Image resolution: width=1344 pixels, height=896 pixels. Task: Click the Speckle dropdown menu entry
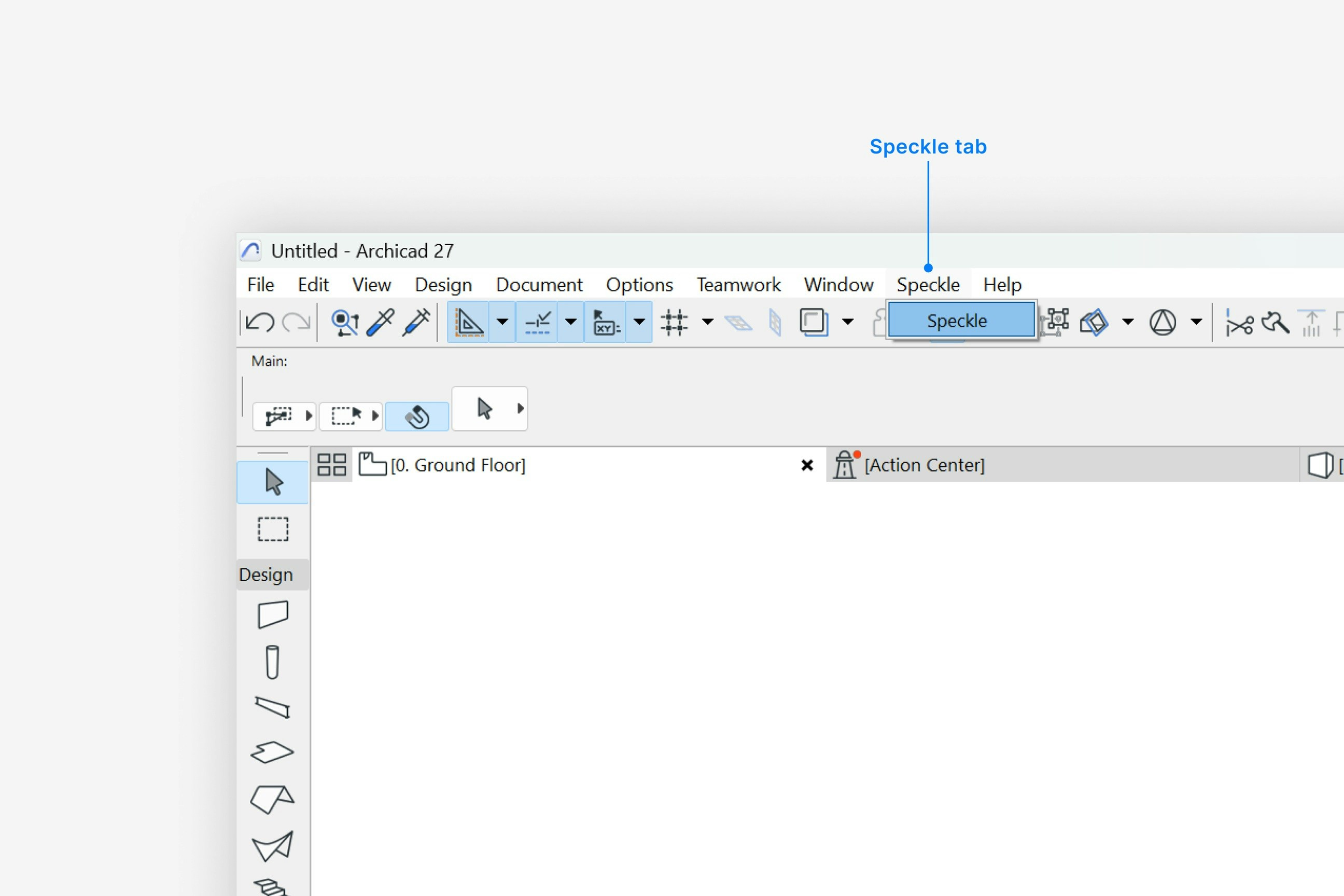tap(961, 320)
